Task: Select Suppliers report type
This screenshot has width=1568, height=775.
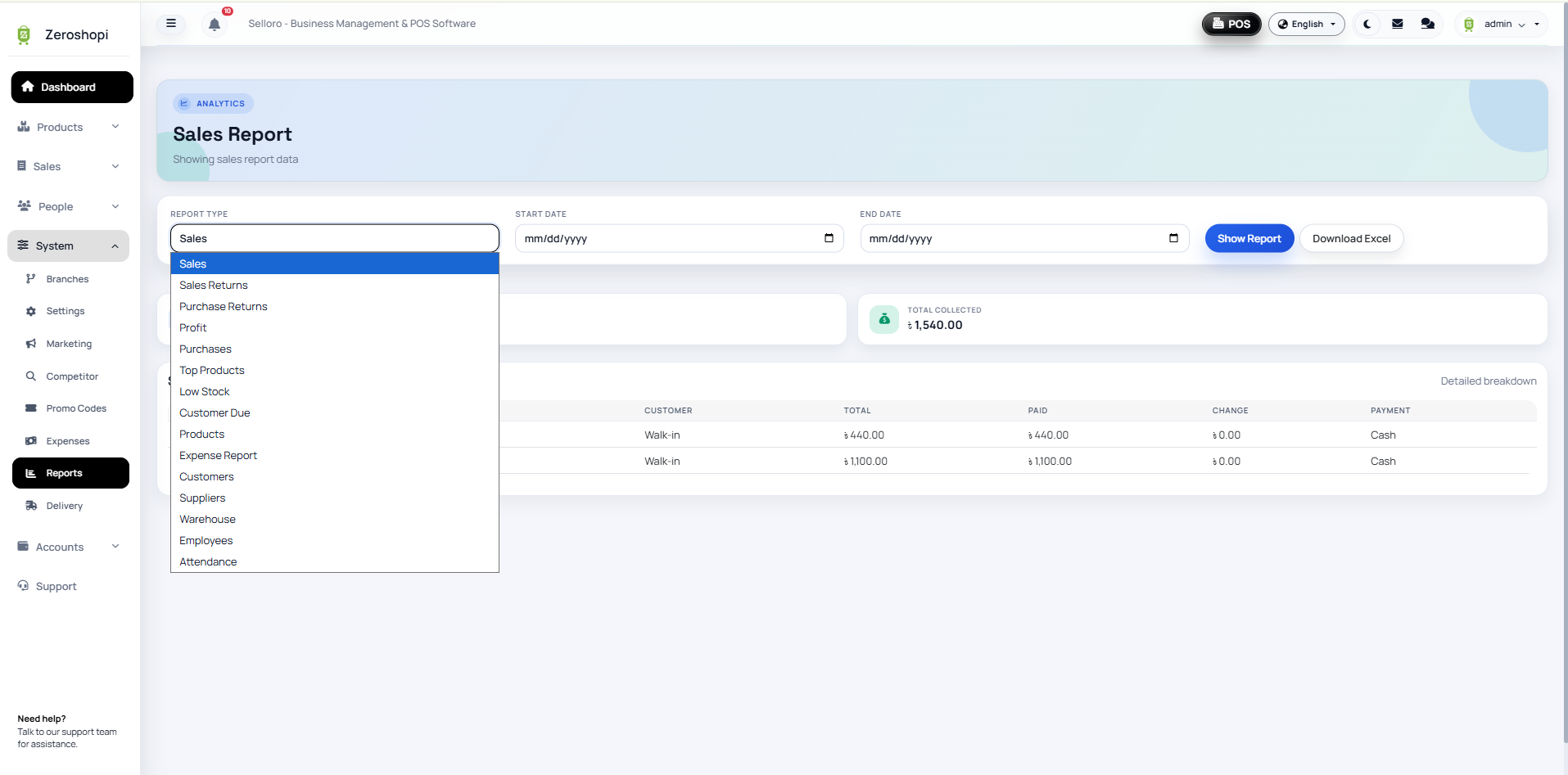Action: pos(335,498)
